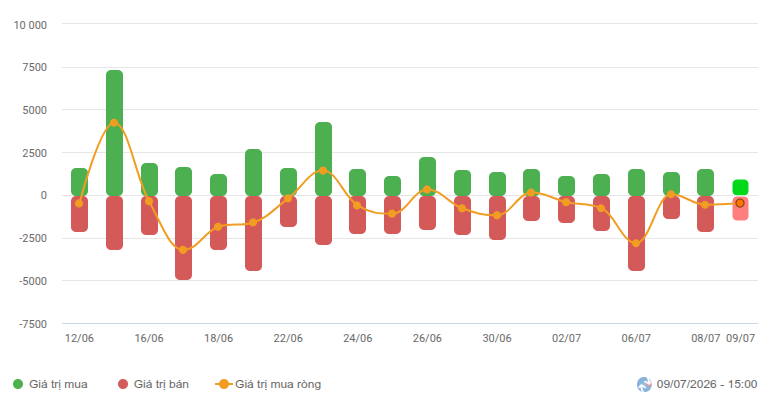
Task: Toggle the Giá trị bán legend series
Action: (x=153, y=384)
